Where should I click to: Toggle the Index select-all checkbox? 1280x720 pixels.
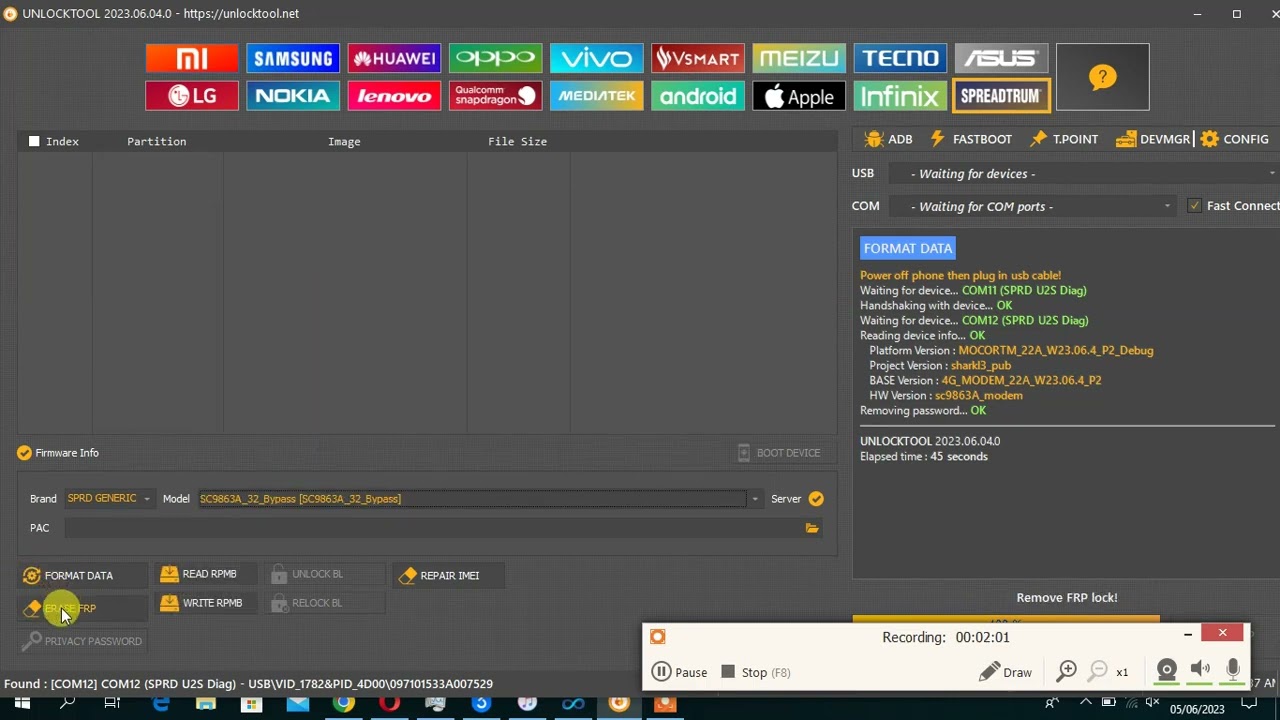(34, 141)
